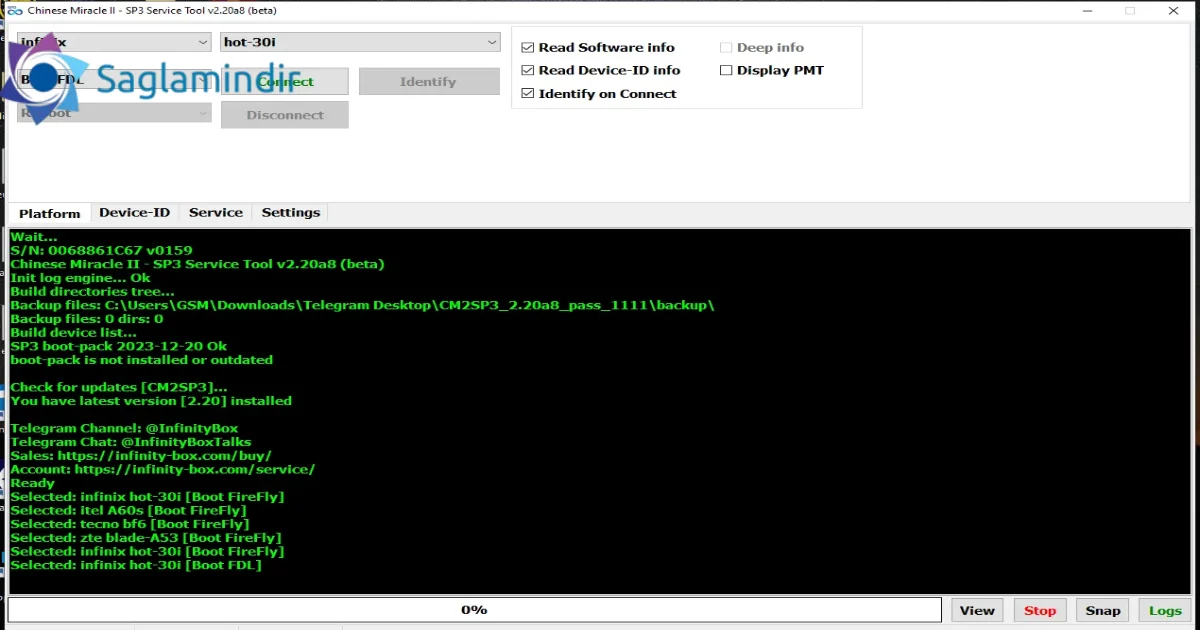Click the Chinese Miracle II title bar icon
Screen dimensions: 1200x630
(13, 10)
